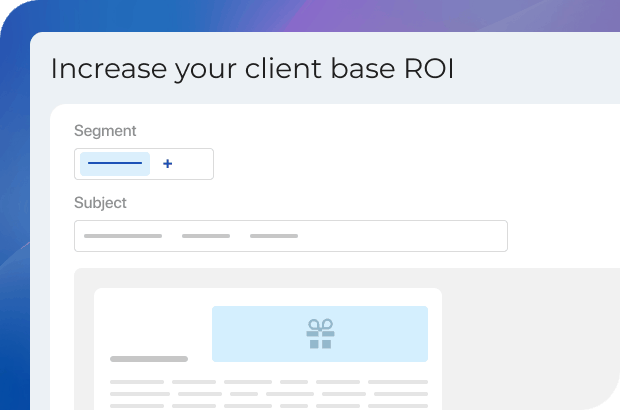This screenshot has width=620, height=410.
Task: Click the first body text row in email
Action: click(x=268, y=381)
